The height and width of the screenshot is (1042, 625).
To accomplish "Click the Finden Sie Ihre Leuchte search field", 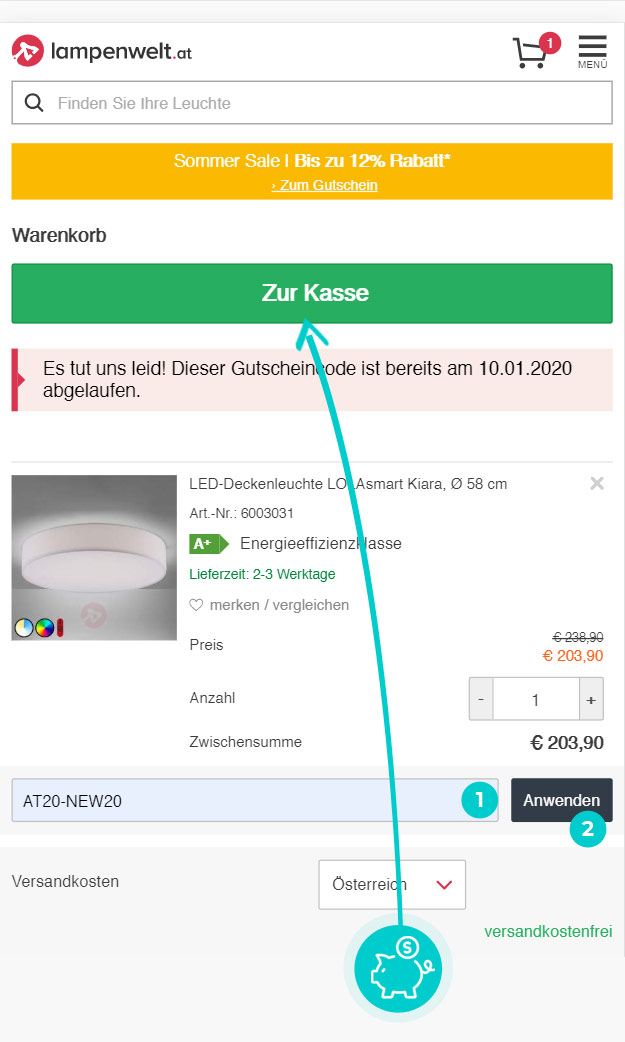I will coord(312,103).
